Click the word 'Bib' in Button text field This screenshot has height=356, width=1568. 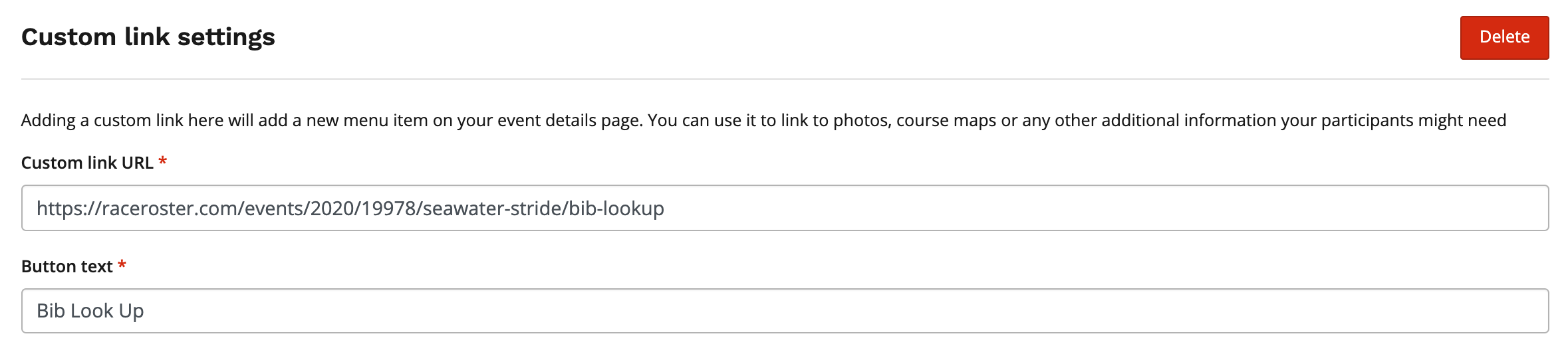[x=51, y=311]
